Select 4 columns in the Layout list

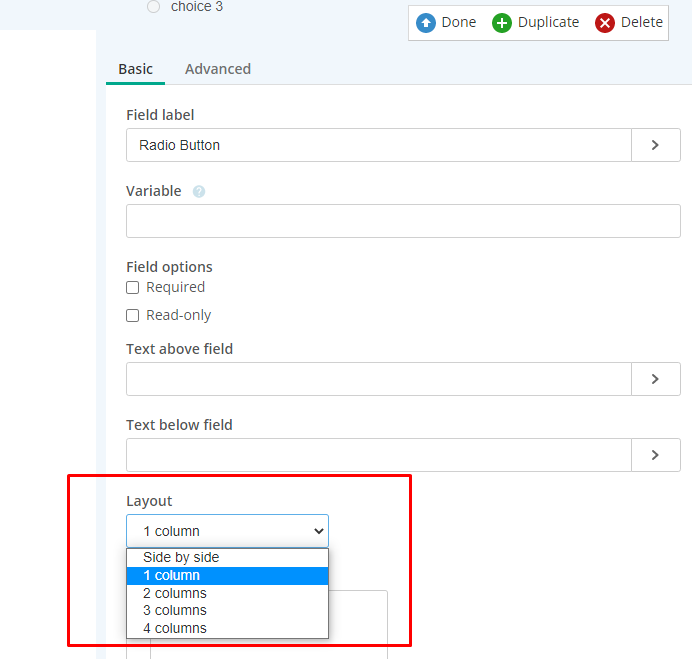[175, 628]
